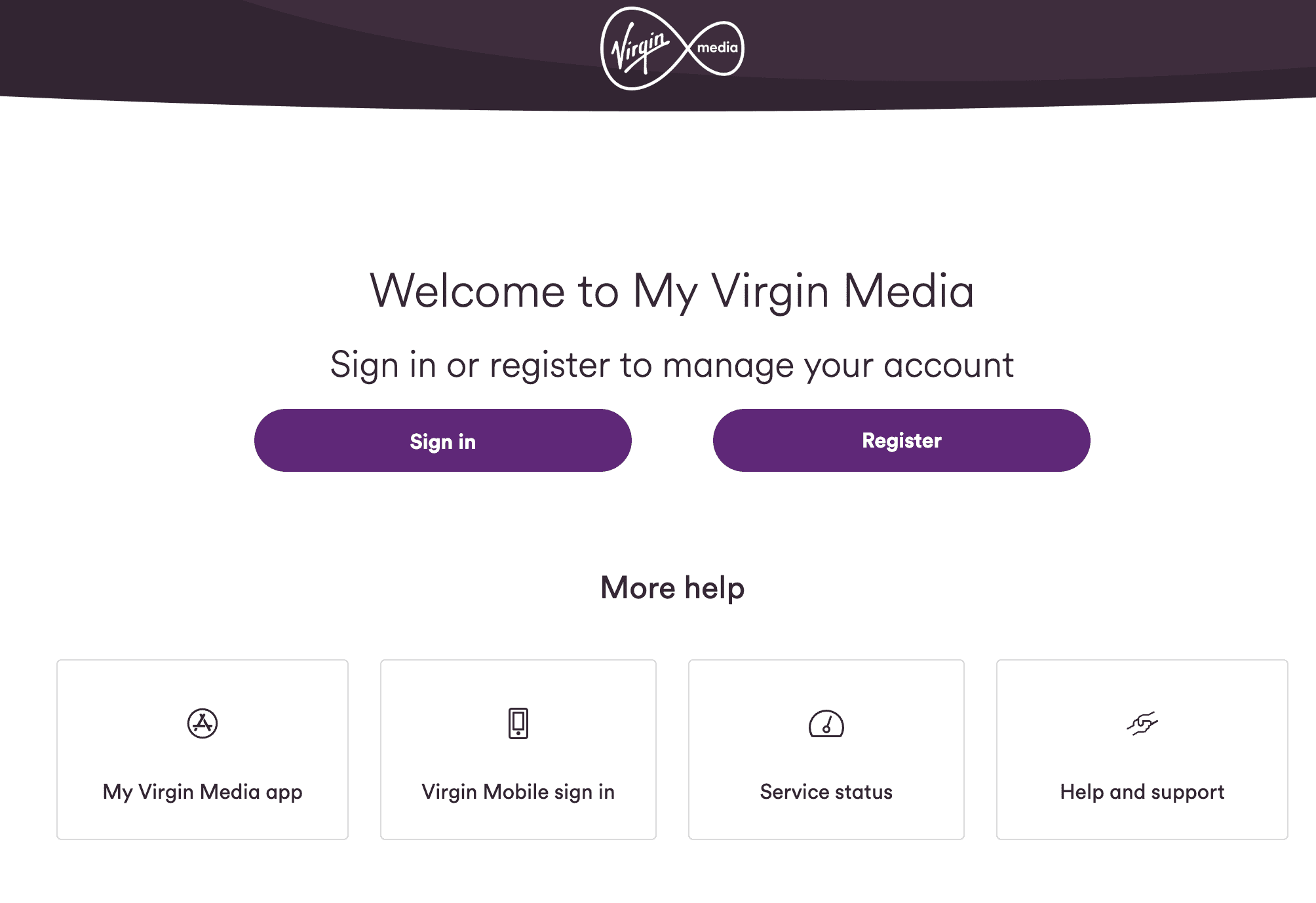Click the Welcome to My Virgin Media heading
1316x903 pixels.
coord(672,291)
